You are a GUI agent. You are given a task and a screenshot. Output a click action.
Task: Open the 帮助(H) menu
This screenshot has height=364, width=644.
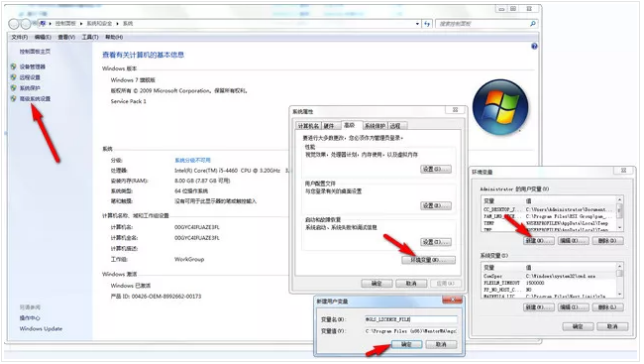click(x=114, y=37)
